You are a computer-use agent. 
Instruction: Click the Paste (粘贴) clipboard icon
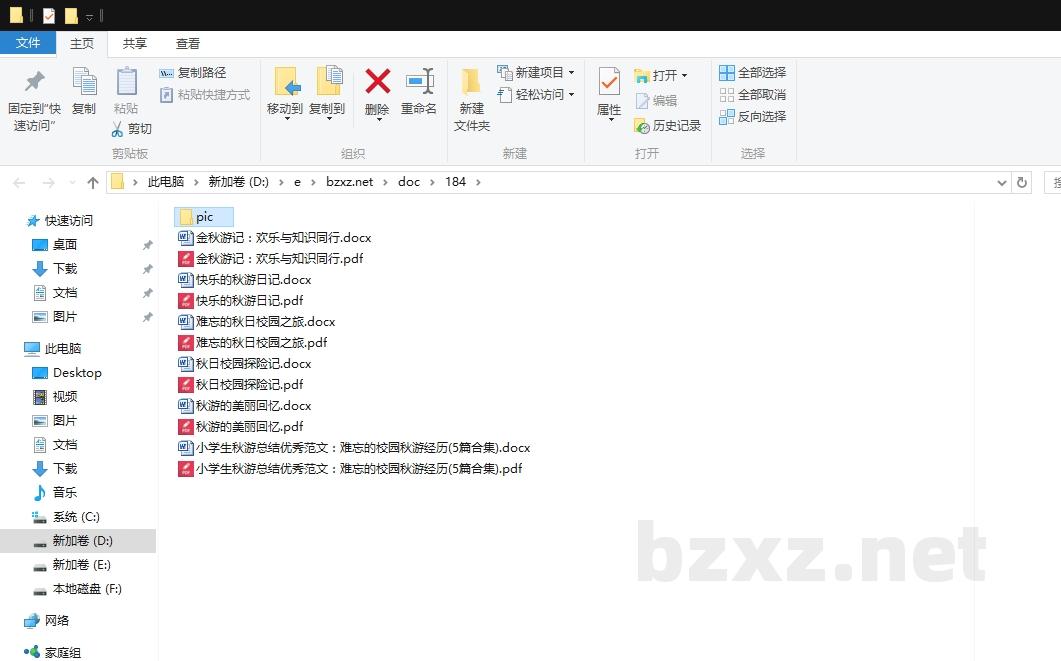126,82
